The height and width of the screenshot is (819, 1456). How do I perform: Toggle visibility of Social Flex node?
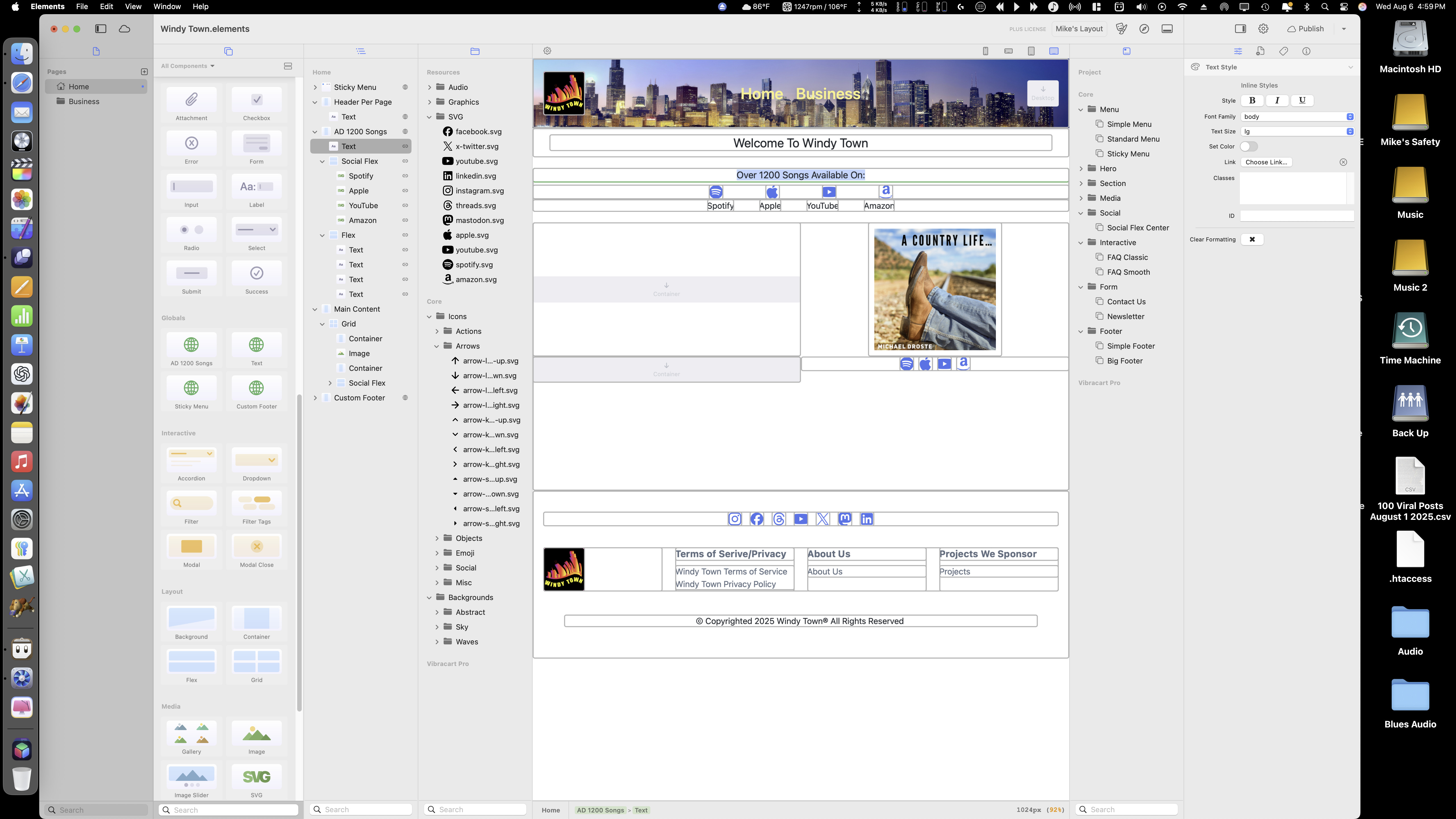tap(405, 161)
